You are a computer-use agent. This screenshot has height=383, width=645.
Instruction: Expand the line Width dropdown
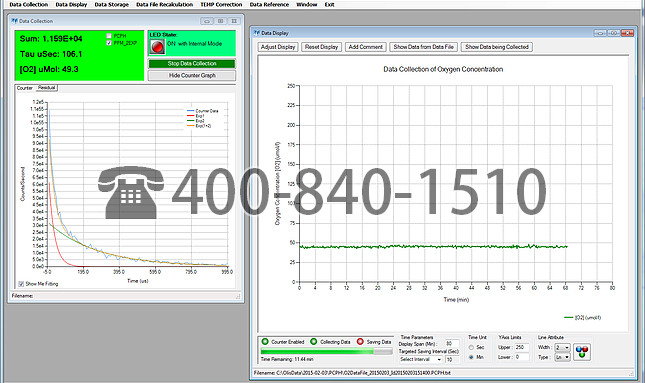click(562, 348)
